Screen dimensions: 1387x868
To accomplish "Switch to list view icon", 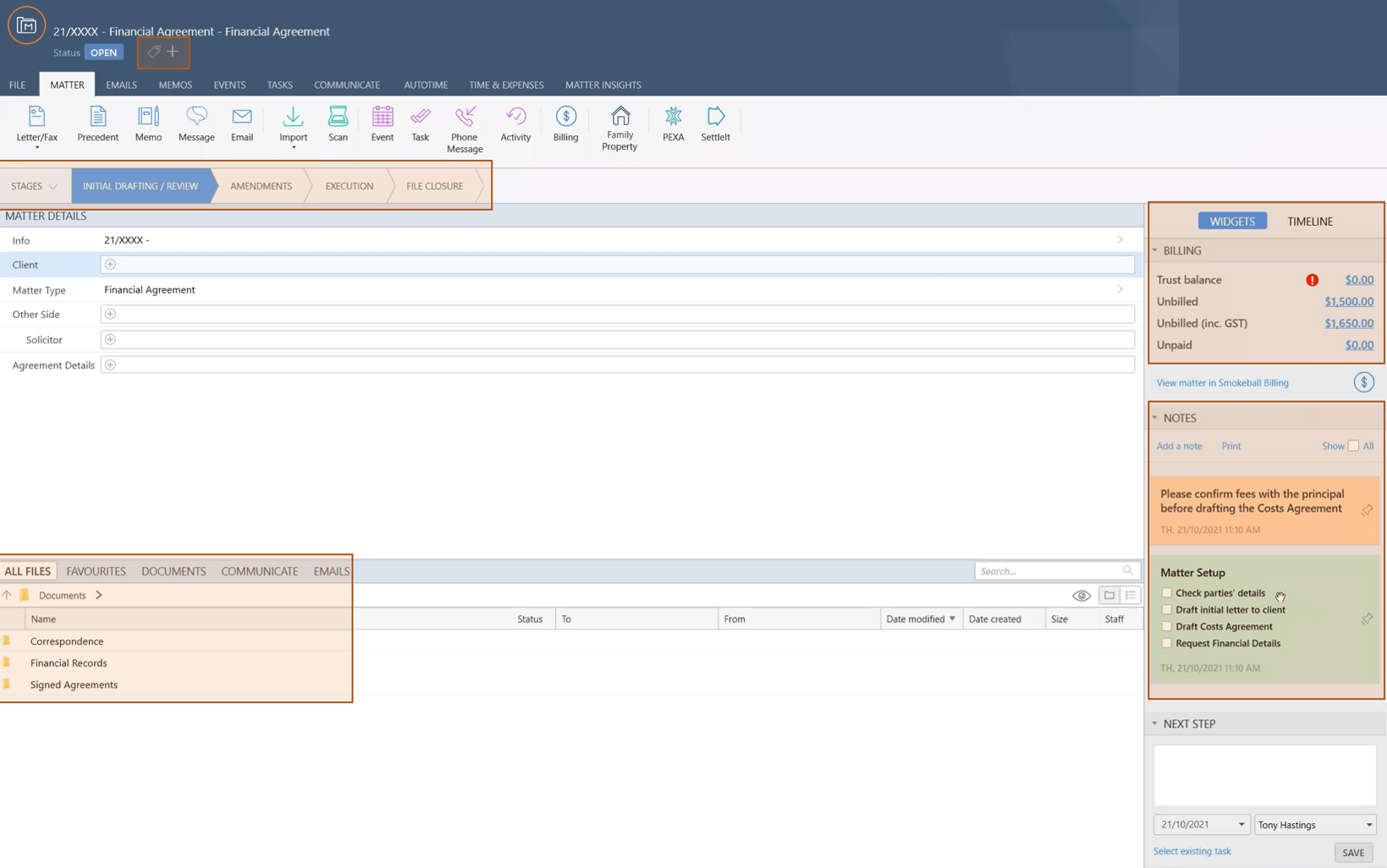I will click(1130, 595).
